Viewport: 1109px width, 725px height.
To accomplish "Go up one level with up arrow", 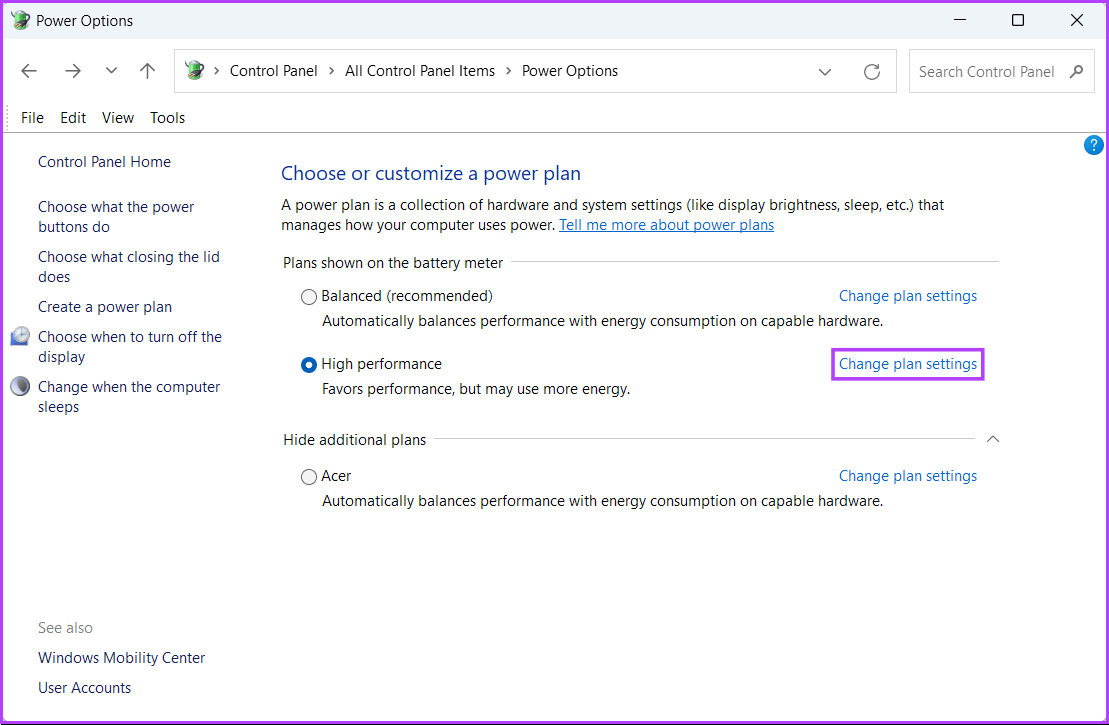I will point(147,71).
